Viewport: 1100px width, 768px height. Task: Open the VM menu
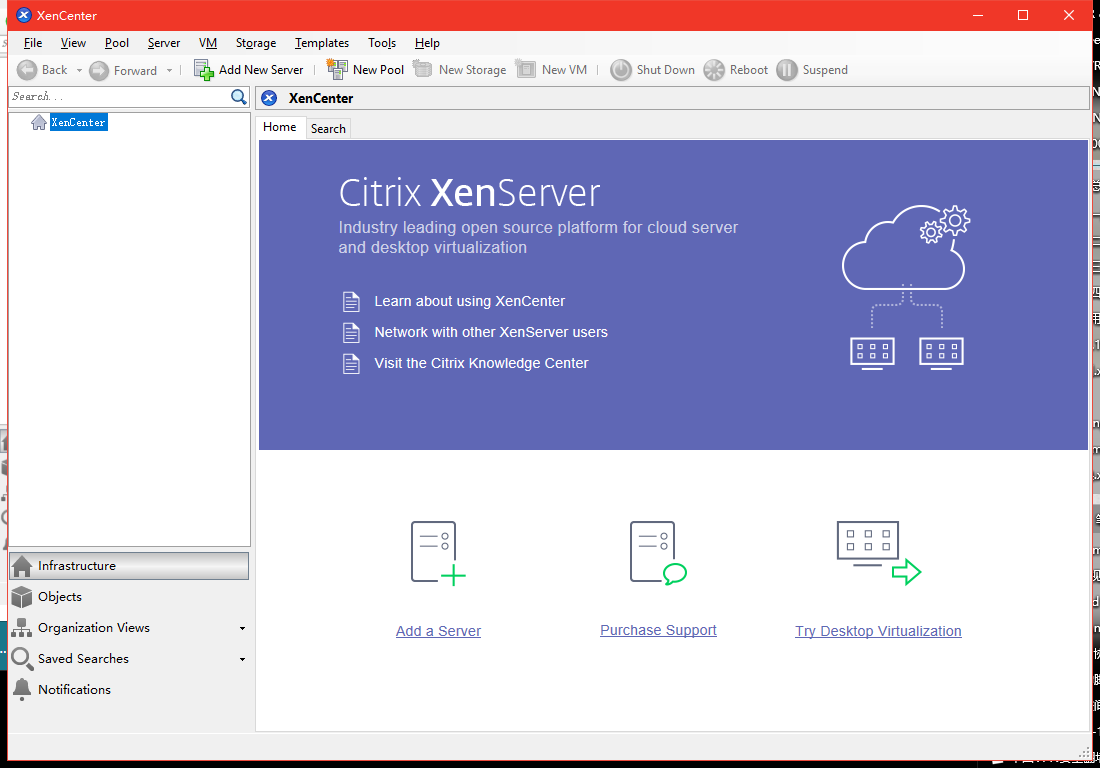(x=208, y=43)
